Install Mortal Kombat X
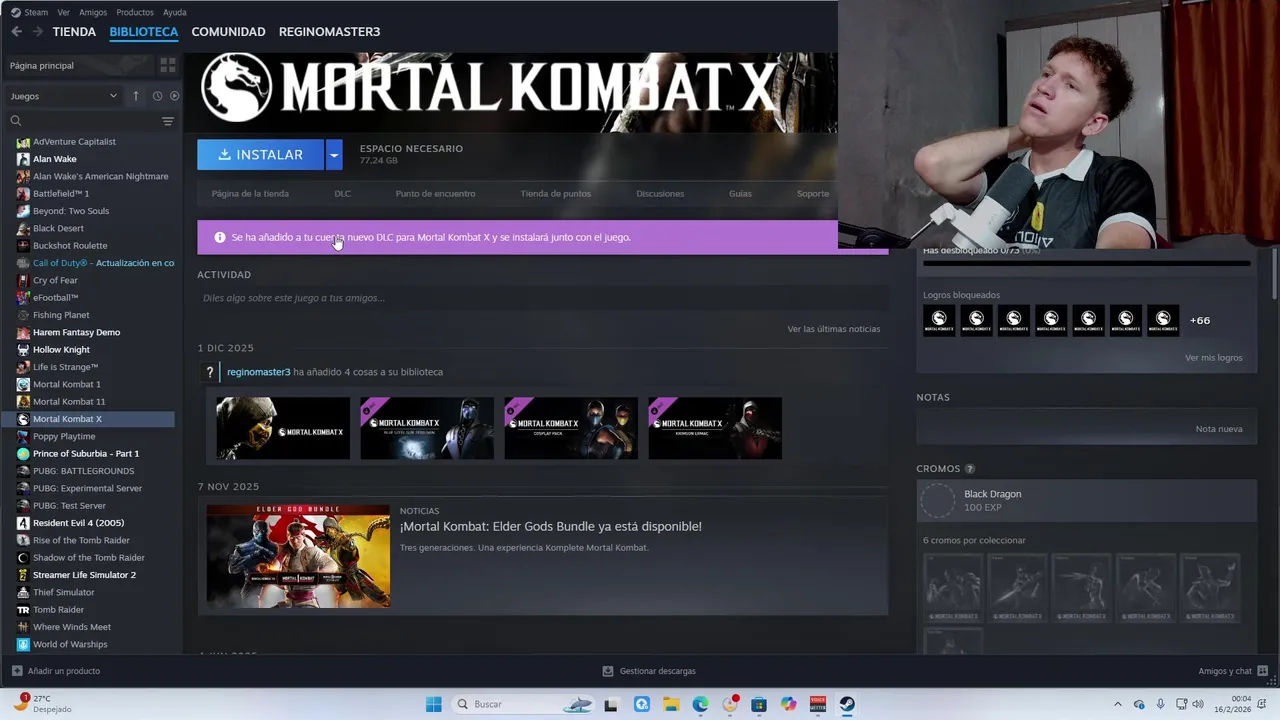 coord(260,155)
